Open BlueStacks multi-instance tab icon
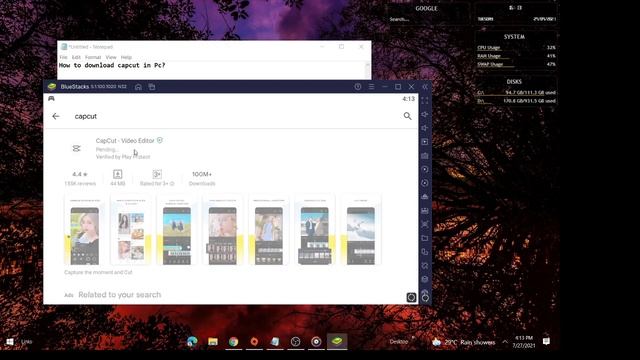The width and height of the screenshot is (640, 360). coord(152,87)
